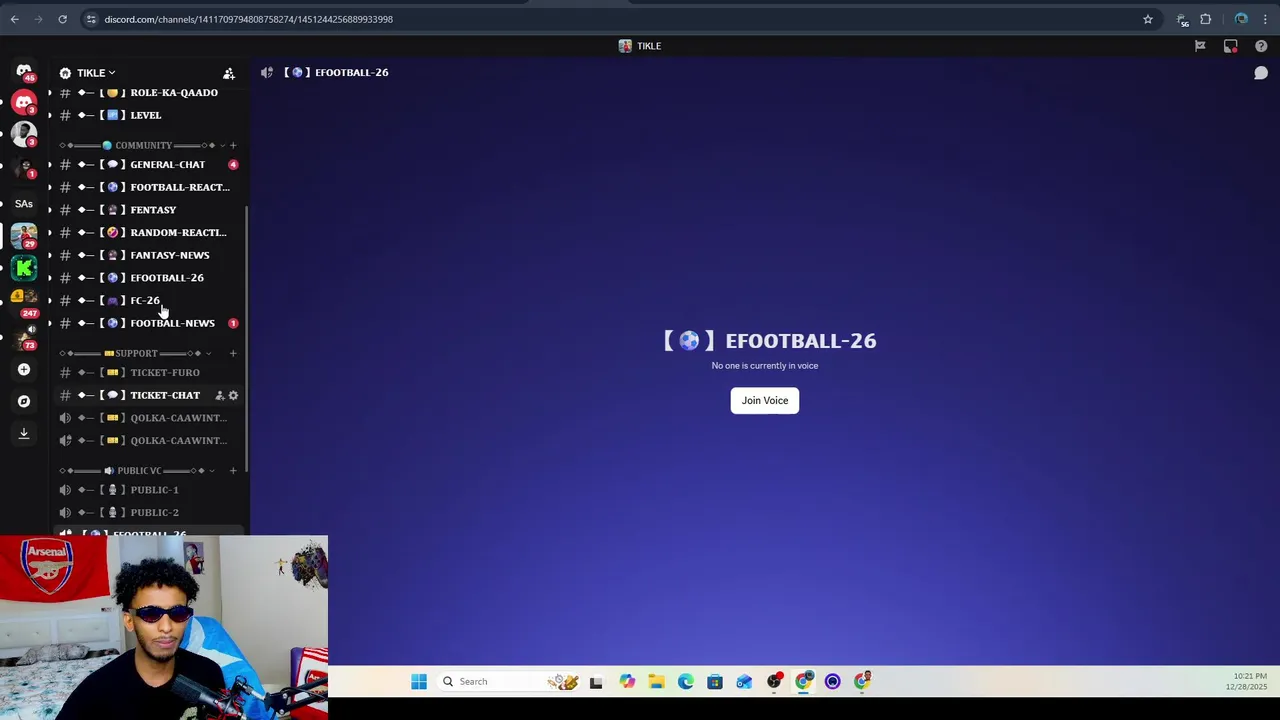Expand arrow beside LEVEL channel

(50, 115)
